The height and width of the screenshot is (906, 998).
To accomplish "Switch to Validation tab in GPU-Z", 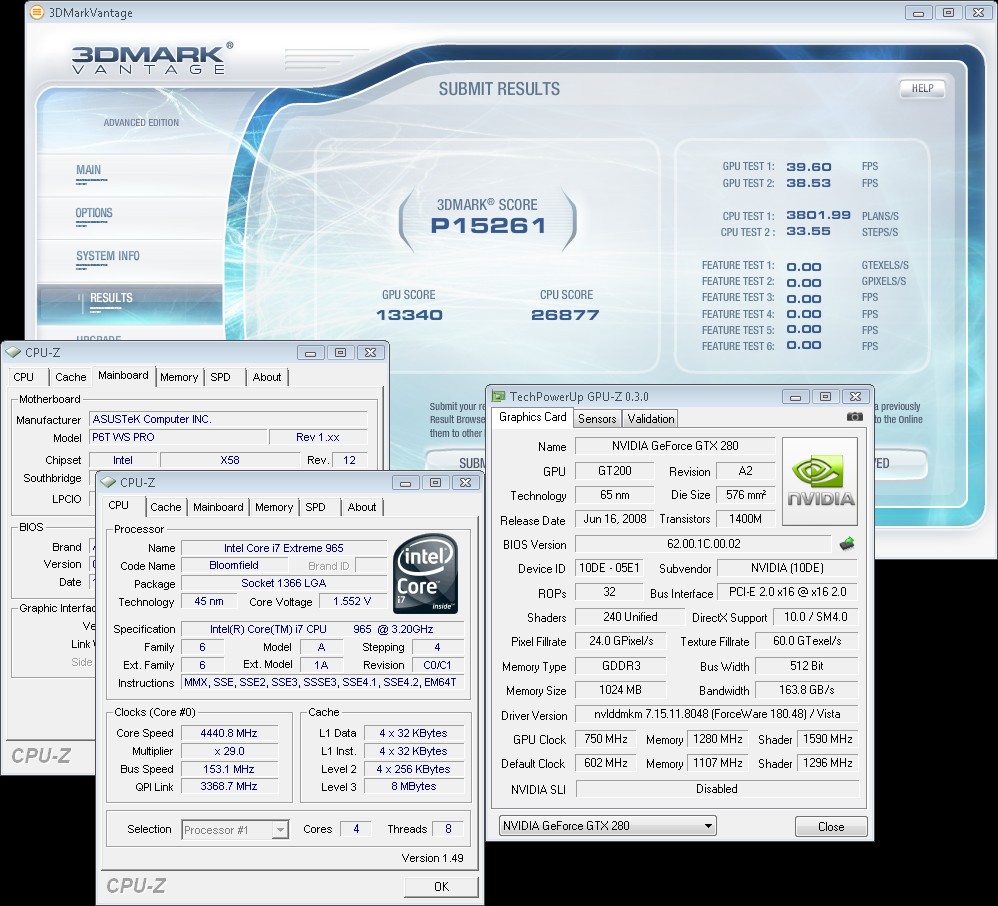I will click(650, 419).
